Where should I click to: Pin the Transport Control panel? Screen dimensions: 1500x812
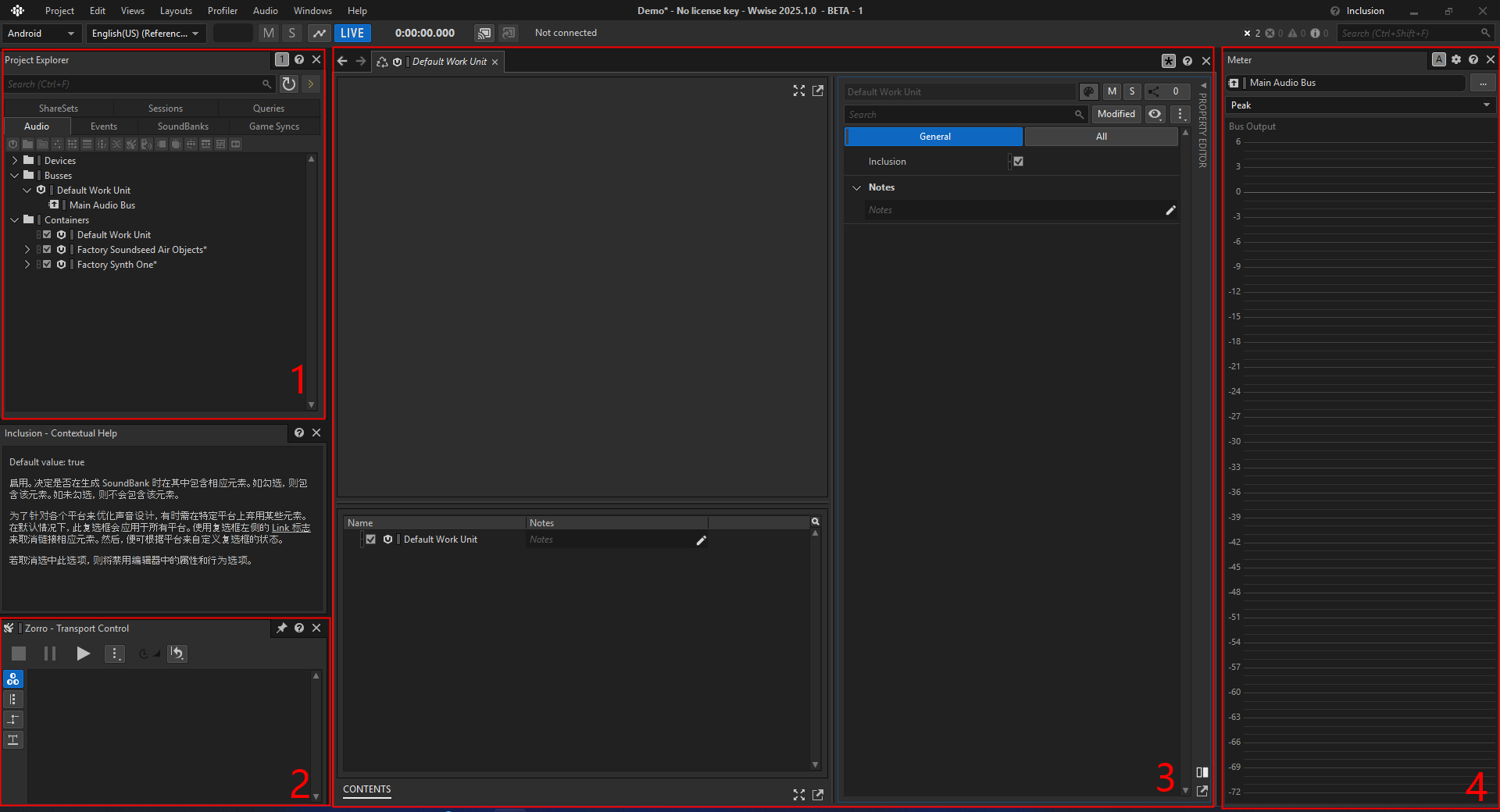click(x=282, y=628)
